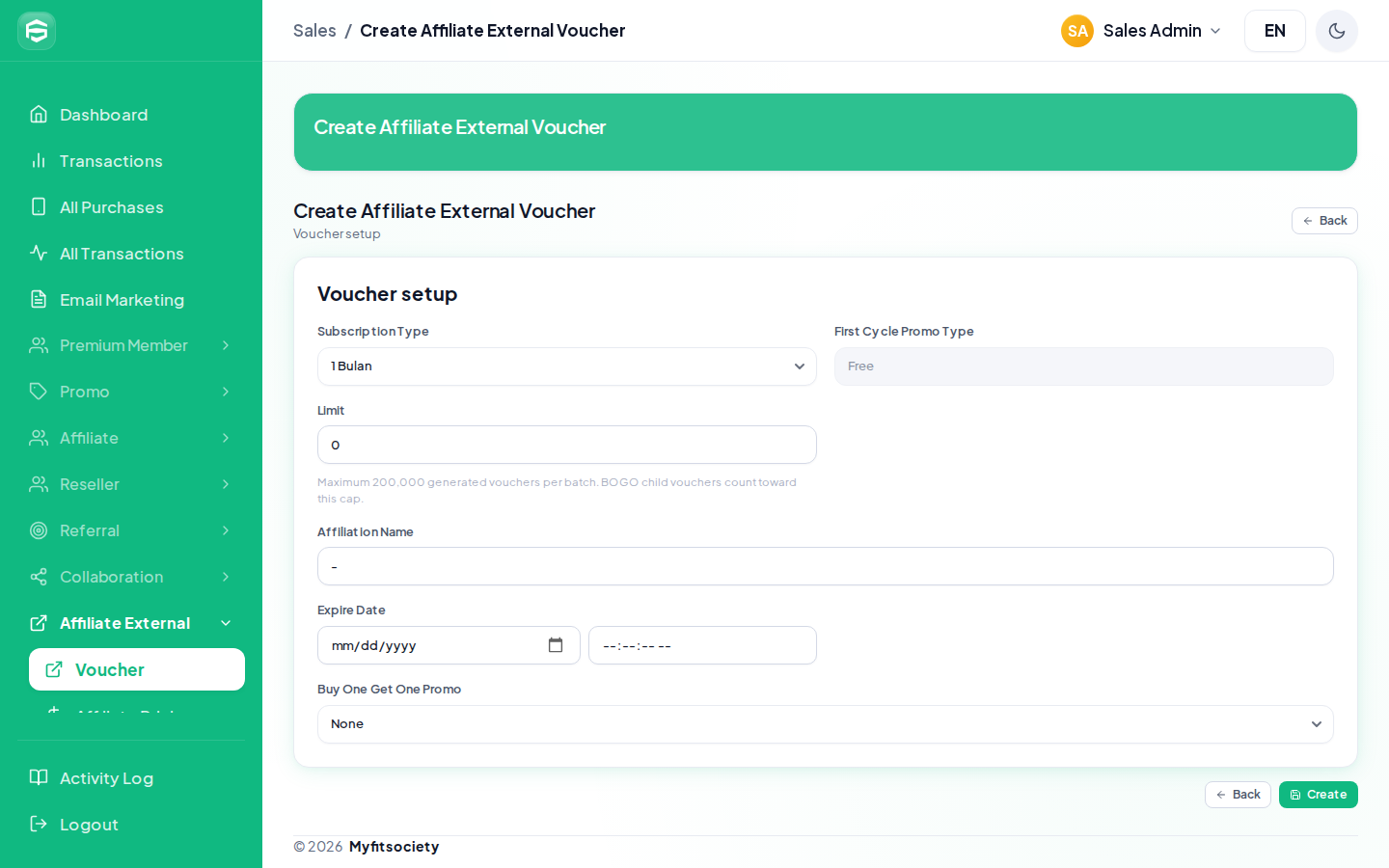Click the Logout arrow icon
Screen dimensions: 1389x868
39,825
